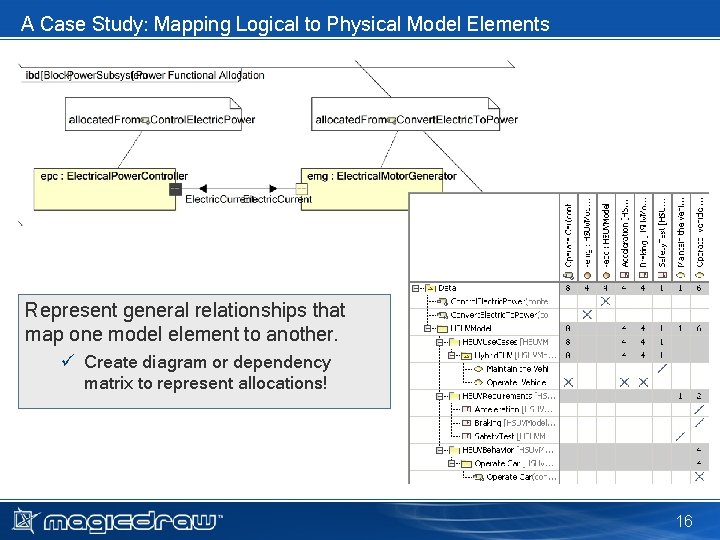The height and width of the screenshot is (540, 720).
Task: Collapse the HEUVRequirements package node
Action: 439,396
